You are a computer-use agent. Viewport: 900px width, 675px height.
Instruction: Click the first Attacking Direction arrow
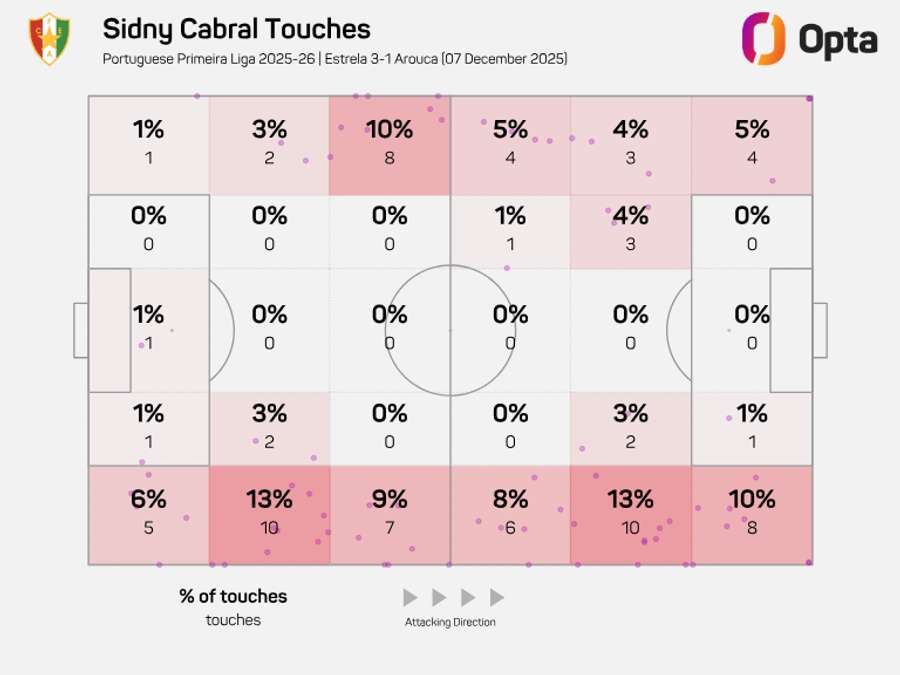pos(410,598)
